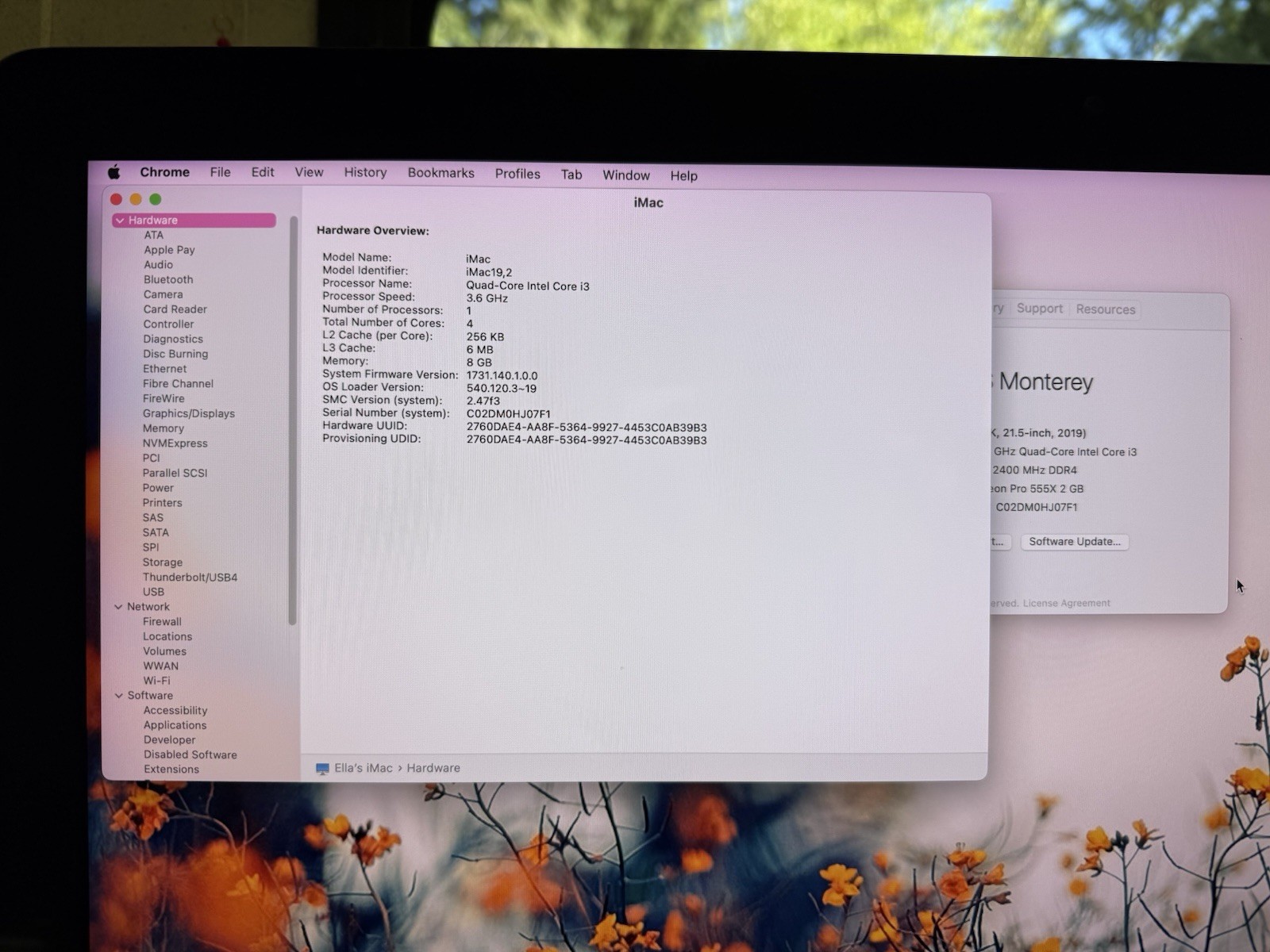Open the Edit menu
The image size is (1270, 952).
263,172
